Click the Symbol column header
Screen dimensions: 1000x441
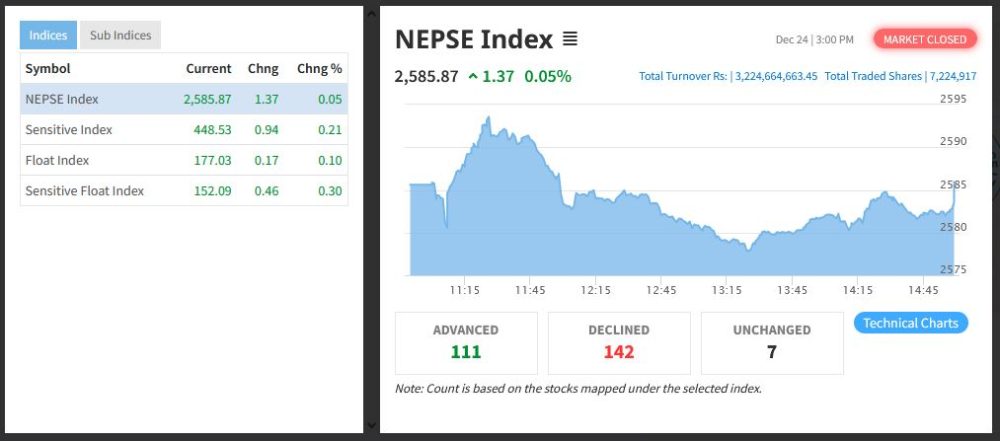[x=48, y=69]
